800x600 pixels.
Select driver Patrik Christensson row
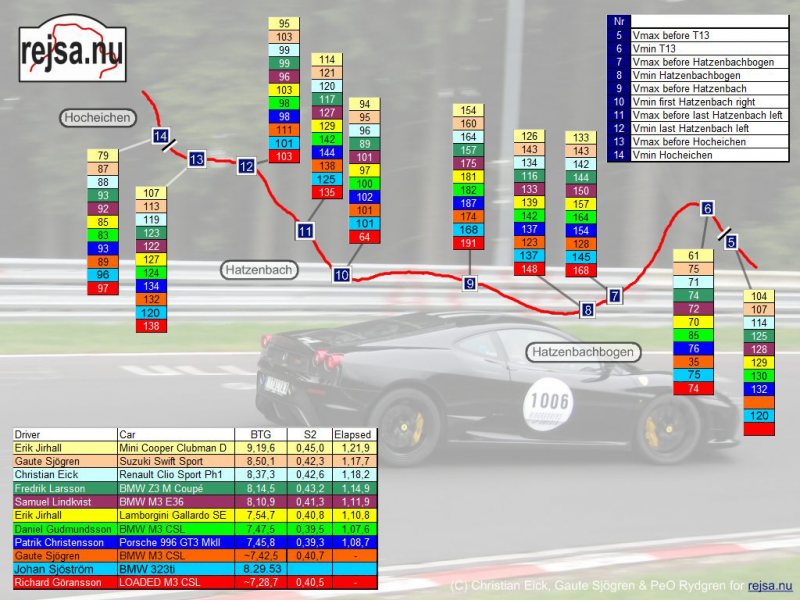click(195, 542)
